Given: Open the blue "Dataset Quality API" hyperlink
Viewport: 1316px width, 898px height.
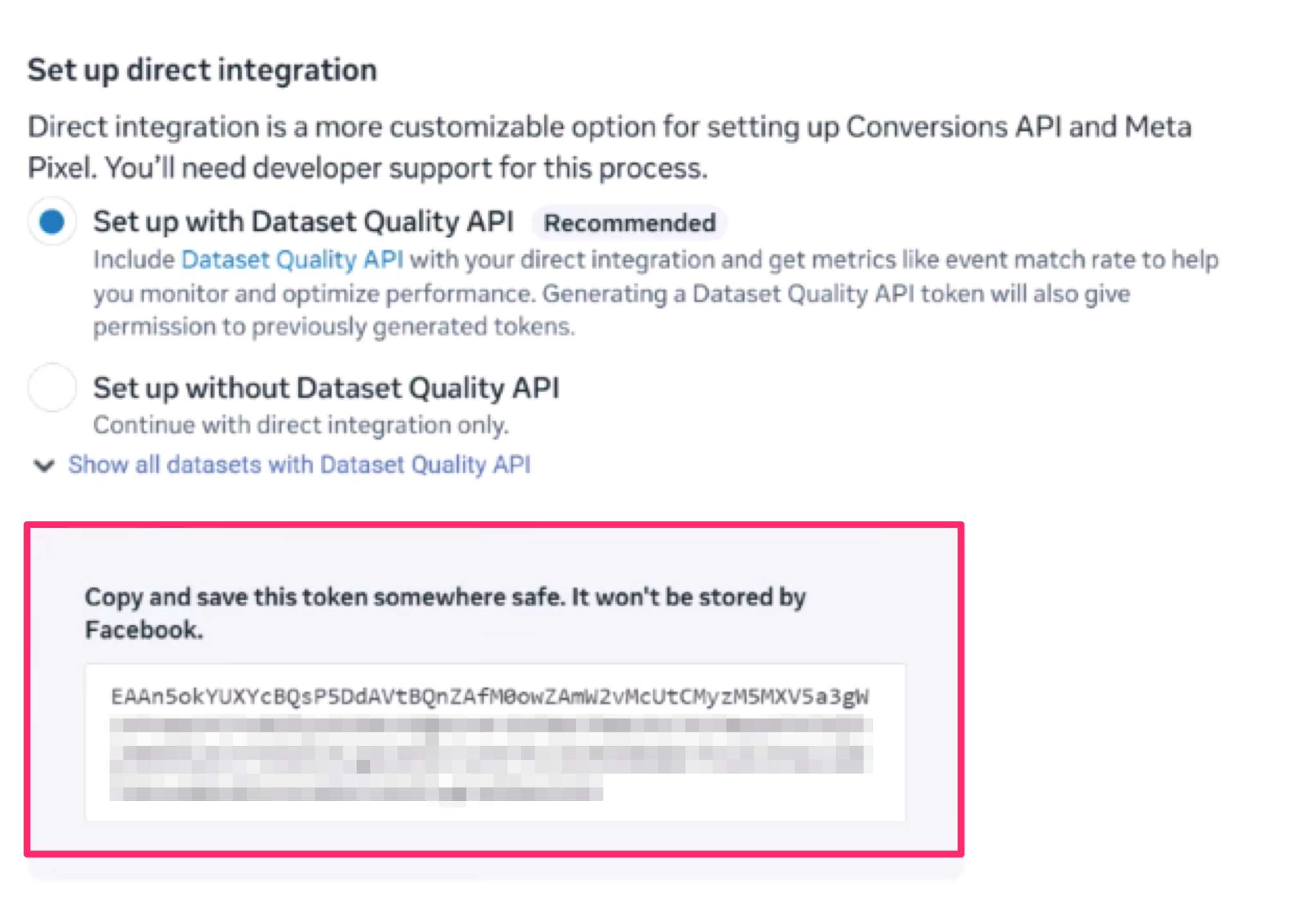Looking at the screenshot, I should 292,260.
